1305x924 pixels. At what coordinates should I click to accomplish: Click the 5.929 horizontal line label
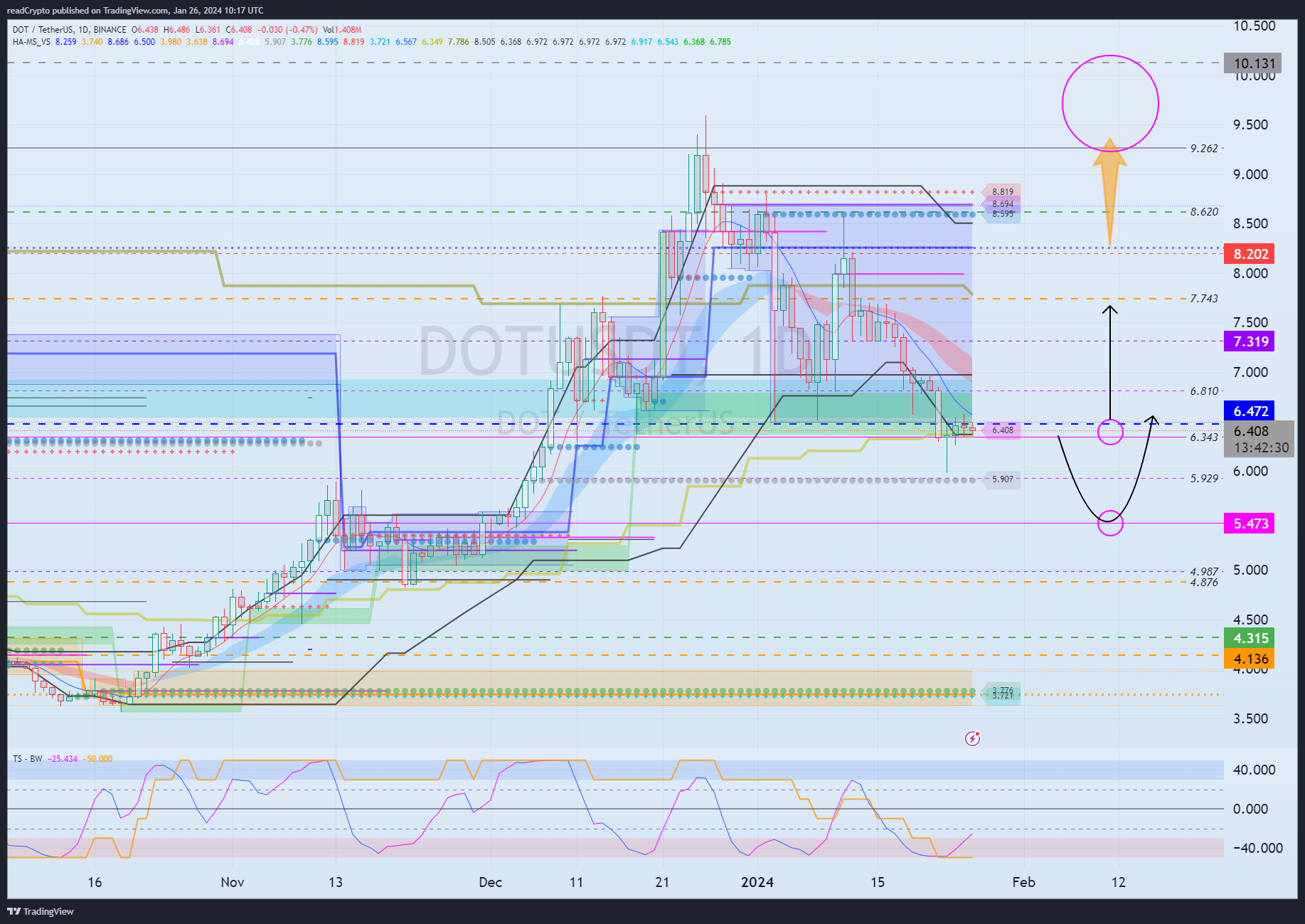pos(1204,479)
